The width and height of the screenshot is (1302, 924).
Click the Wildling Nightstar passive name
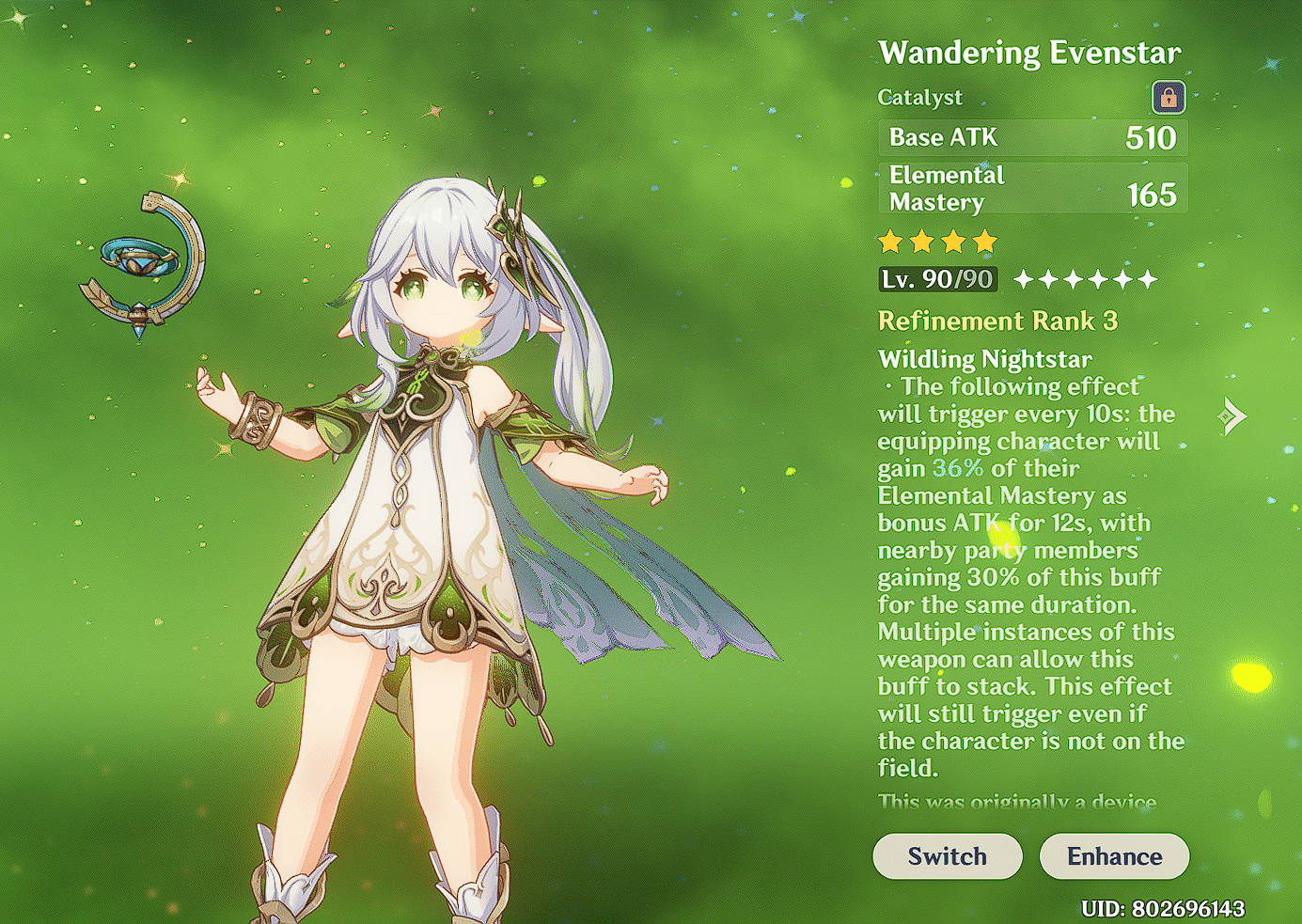[x=984, y=359]
